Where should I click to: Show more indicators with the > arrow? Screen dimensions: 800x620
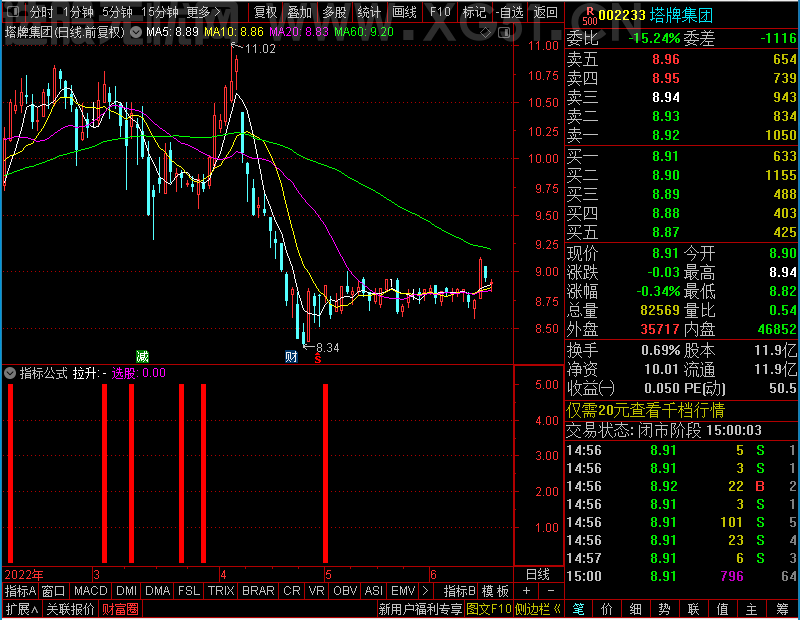(x=426, y=591)
